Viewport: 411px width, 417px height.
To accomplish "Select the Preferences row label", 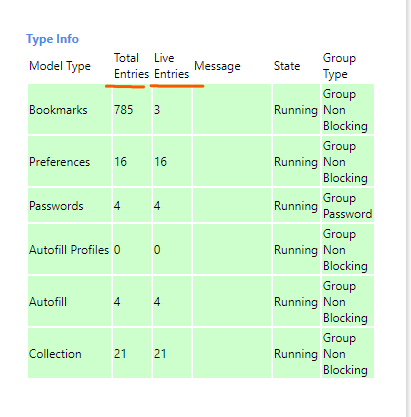I will (59, 162).
